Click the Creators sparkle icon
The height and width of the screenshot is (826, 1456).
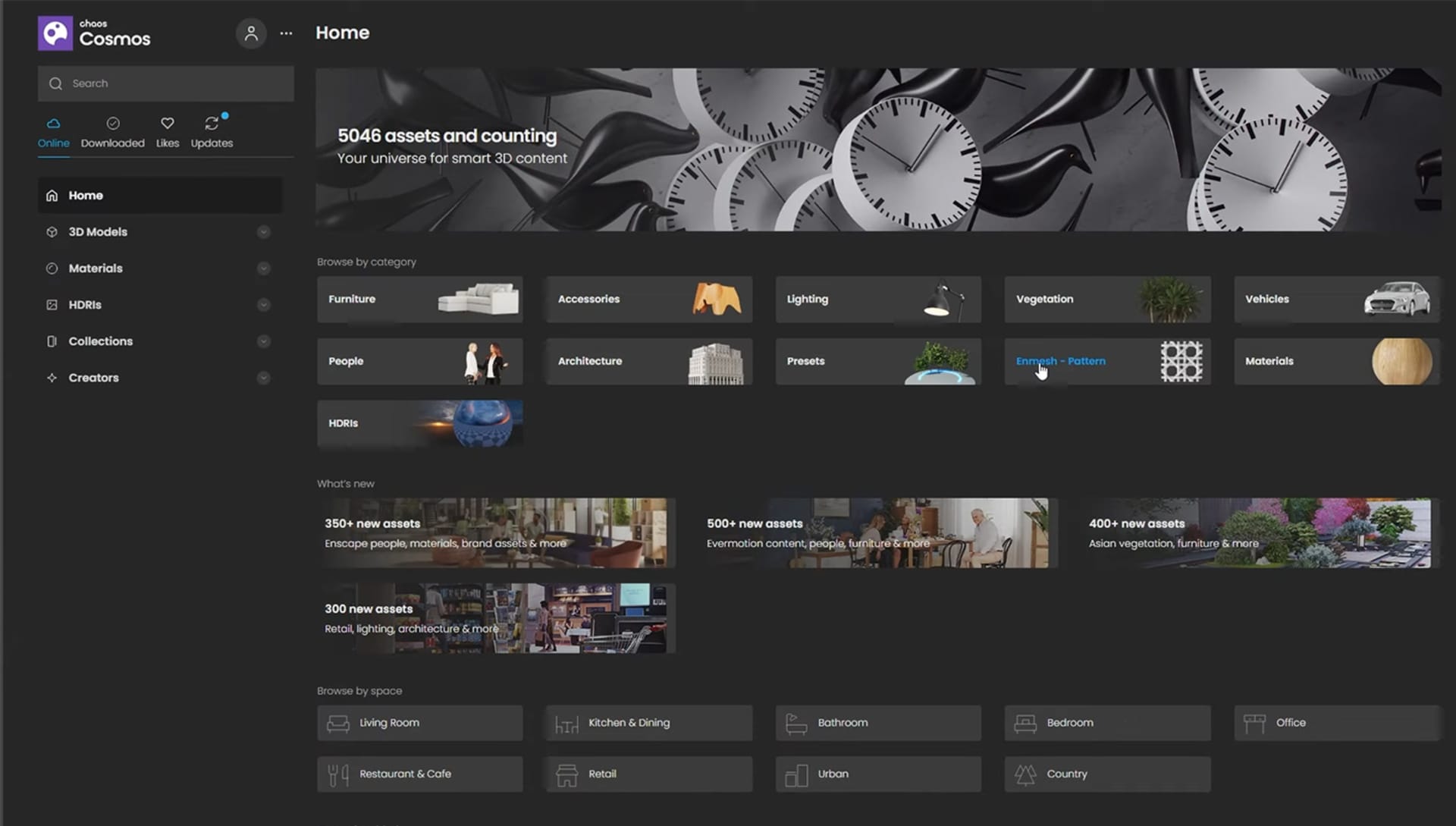tap(52, 378)
